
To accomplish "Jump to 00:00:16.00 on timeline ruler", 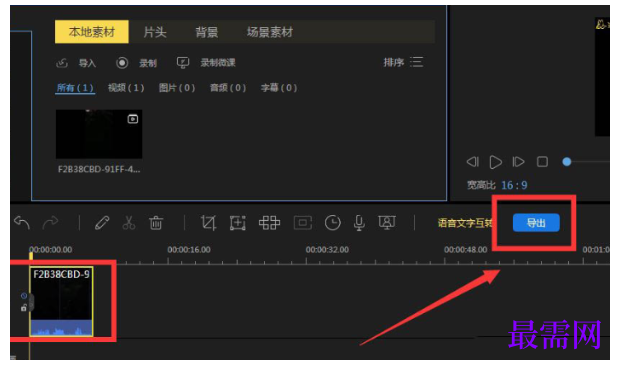I will pos(189,250).
